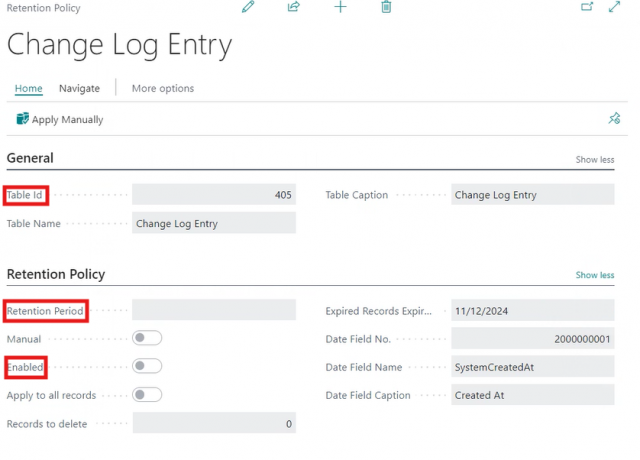The width and height of the screenshot is (640, 460).
Task: Click the General section heading
Action: 30,158
